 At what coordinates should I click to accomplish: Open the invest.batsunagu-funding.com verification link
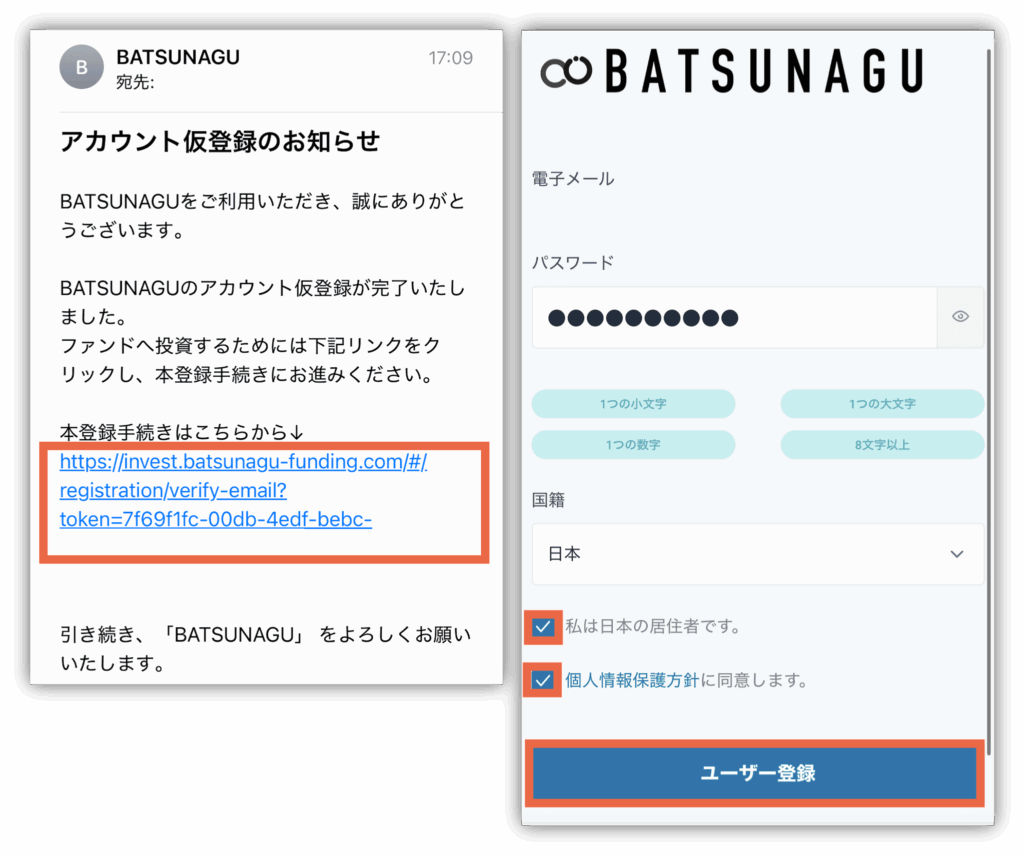pyautogui.click(x=243, y=491)
